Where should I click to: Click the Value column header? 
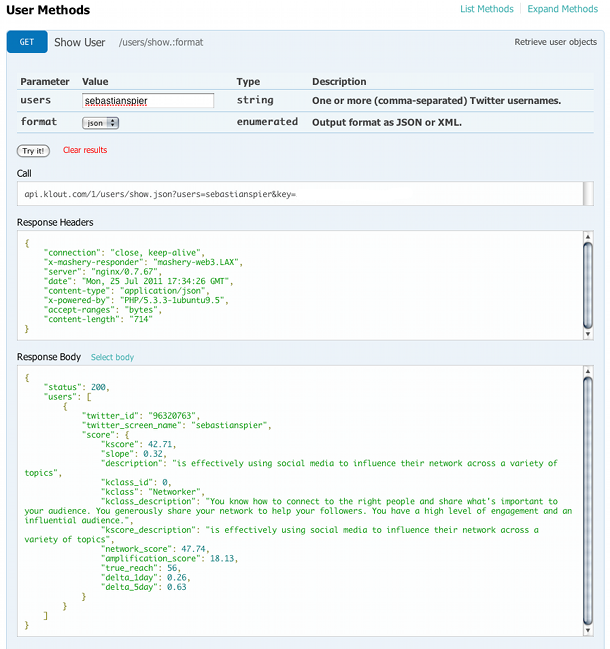(95, 82)
